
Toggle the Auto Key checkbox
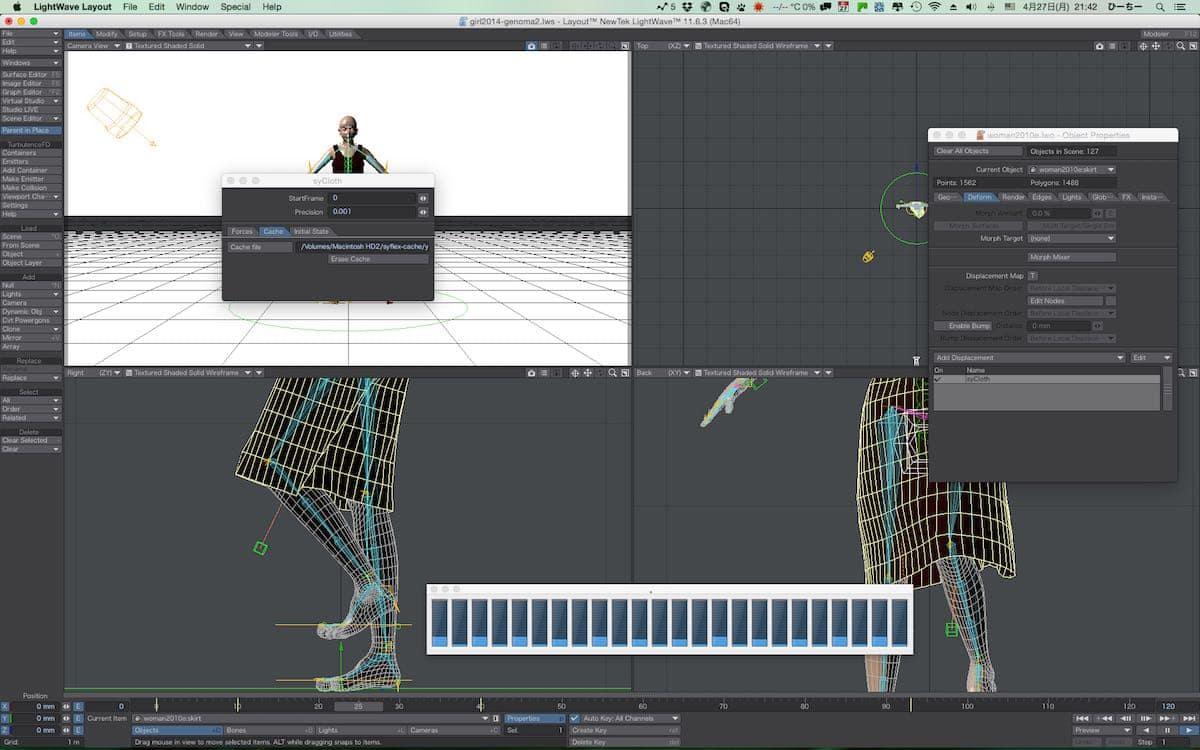(x=575, y=718)
